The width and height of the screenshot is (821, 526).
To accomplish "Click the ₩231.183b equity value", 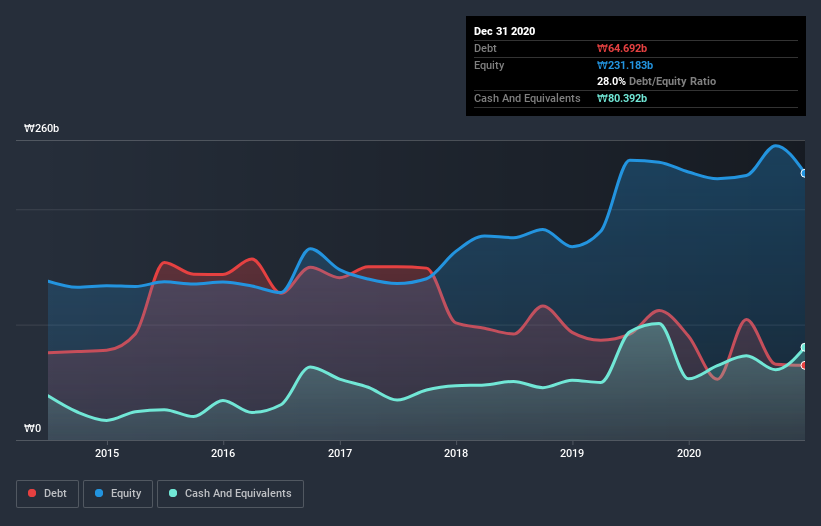I will point(625,65).
